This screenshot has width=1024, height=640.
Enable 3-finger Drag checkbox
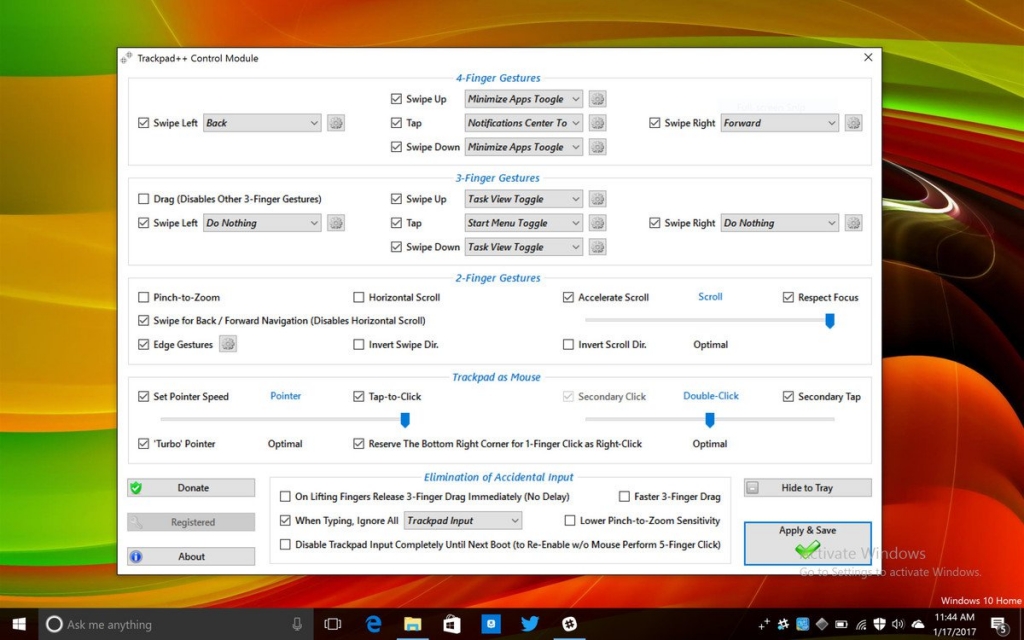pyautogui.click(x=143, y=199)
